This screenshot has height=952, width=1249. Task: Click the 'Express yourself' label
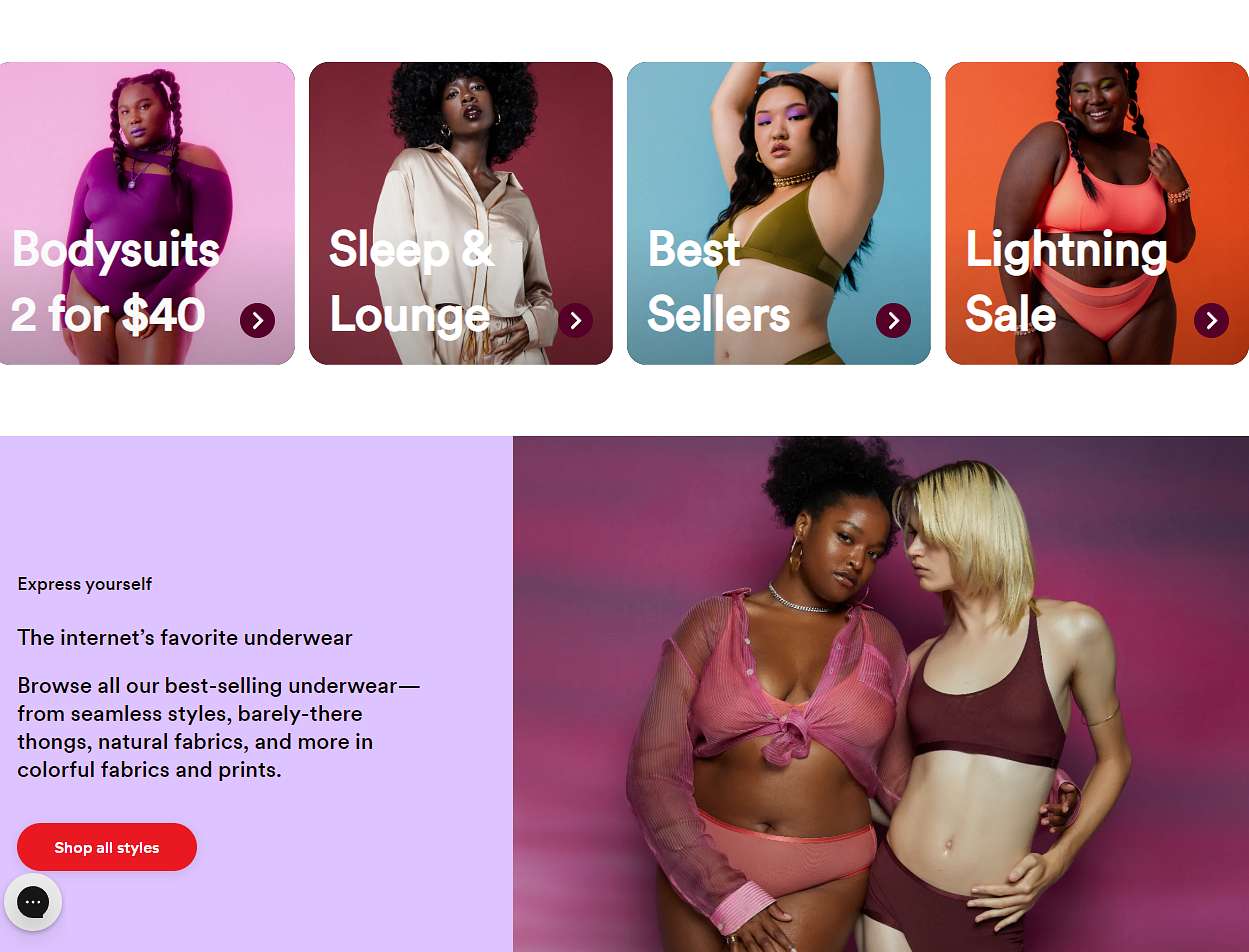pos(85,584)
